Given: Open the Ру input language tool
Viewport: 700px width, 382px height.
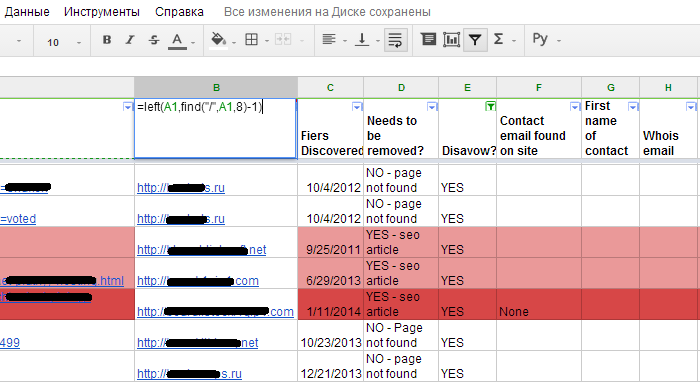Looking at the screenshot, I should [x=540, y=39].
